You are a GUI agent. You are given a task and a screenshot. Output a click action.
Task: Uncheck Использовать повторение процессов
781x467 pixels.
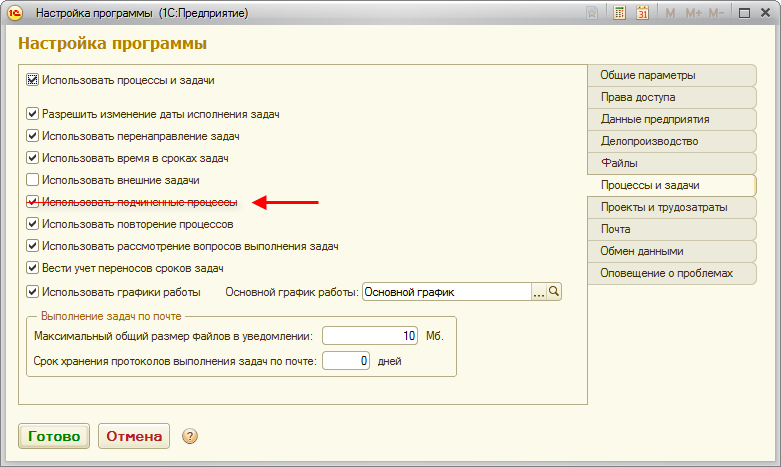coord(32,224)
